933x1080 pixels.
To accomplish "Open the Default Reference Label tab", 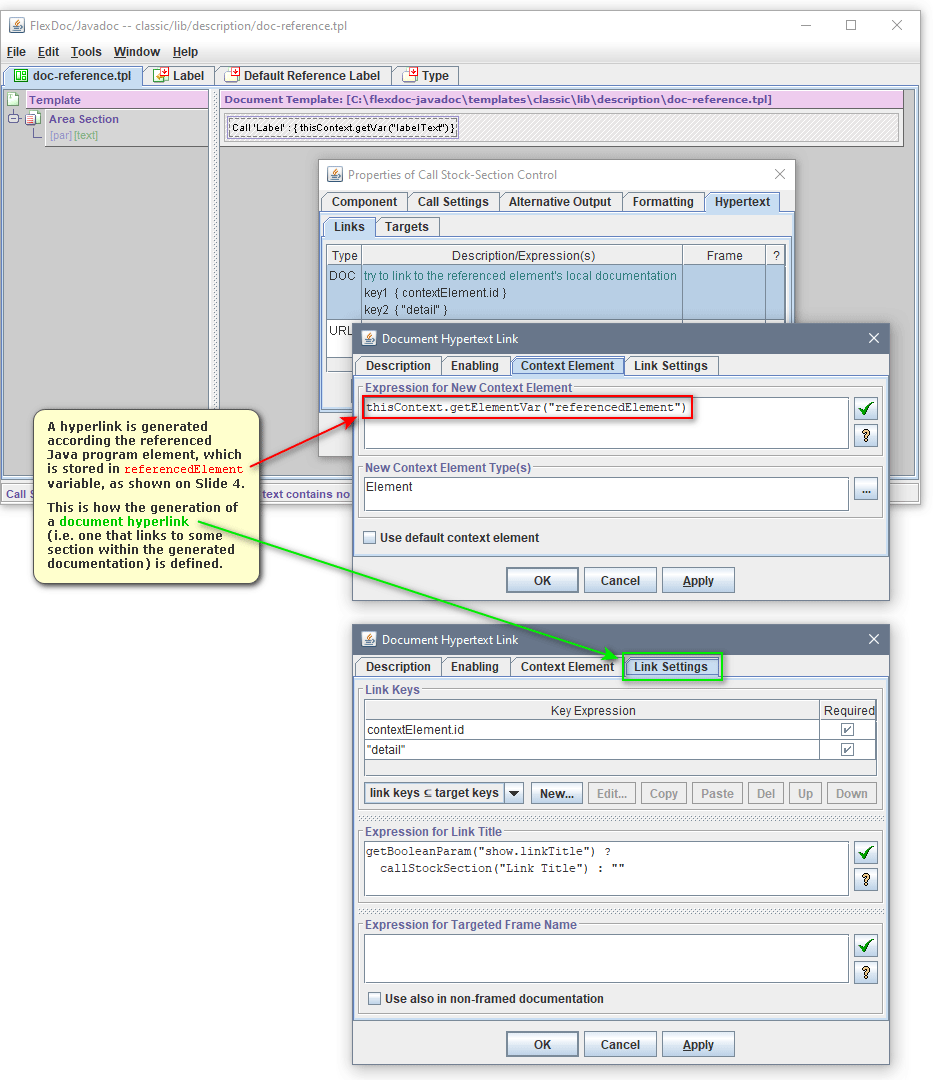I will 303,76.
